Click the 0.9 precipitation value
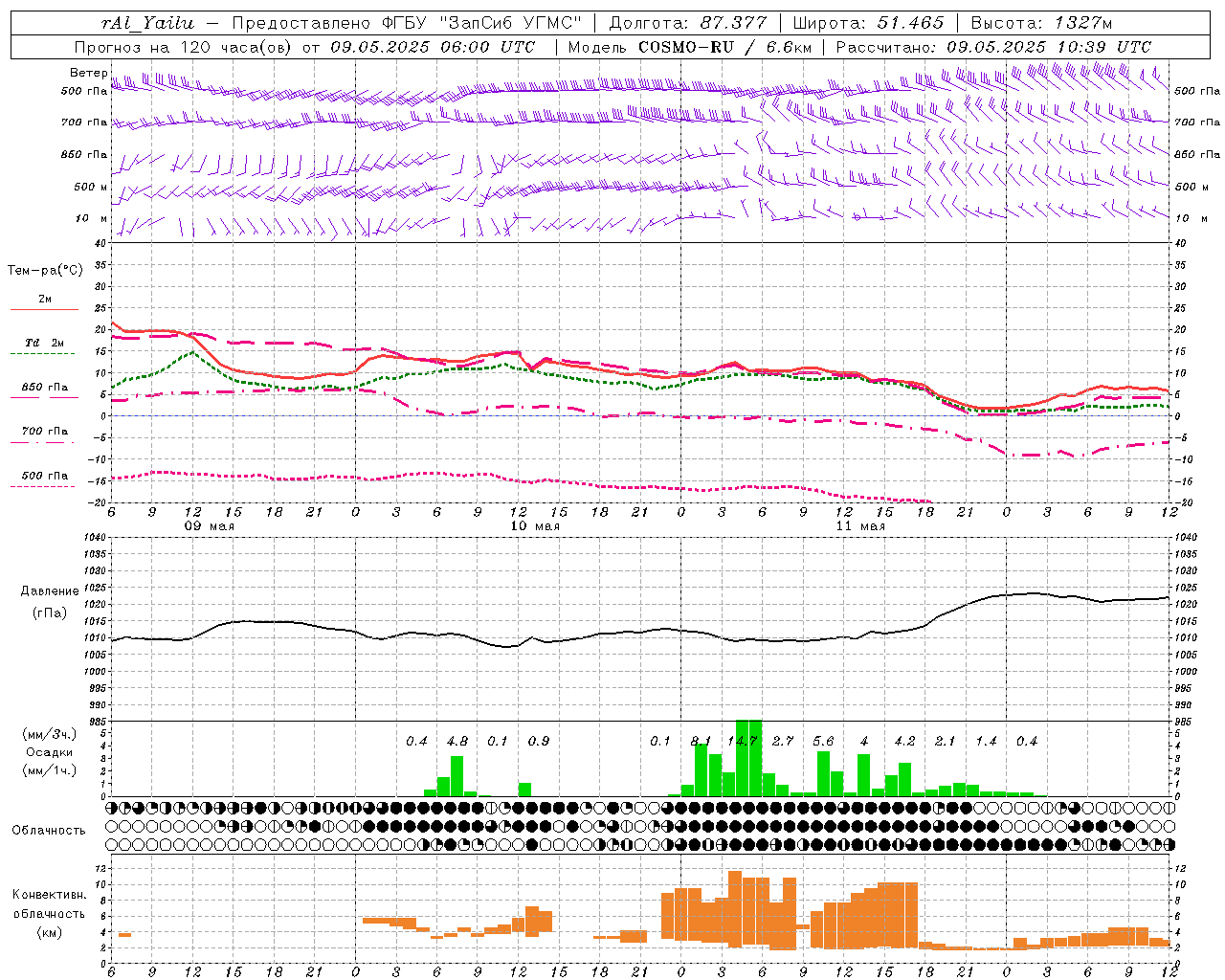The width and height of the screenshot is (1225, 980). [539, 742]
